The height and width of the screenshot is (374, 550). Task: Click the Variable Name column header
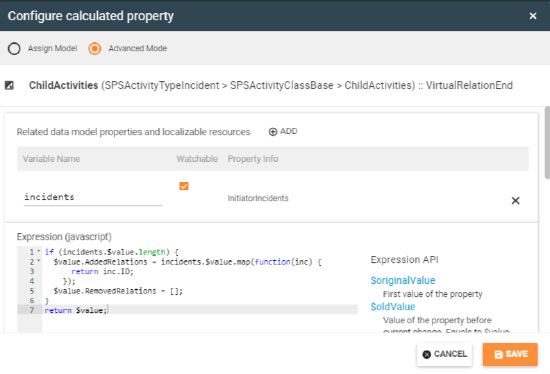click(x=52, y=159)
